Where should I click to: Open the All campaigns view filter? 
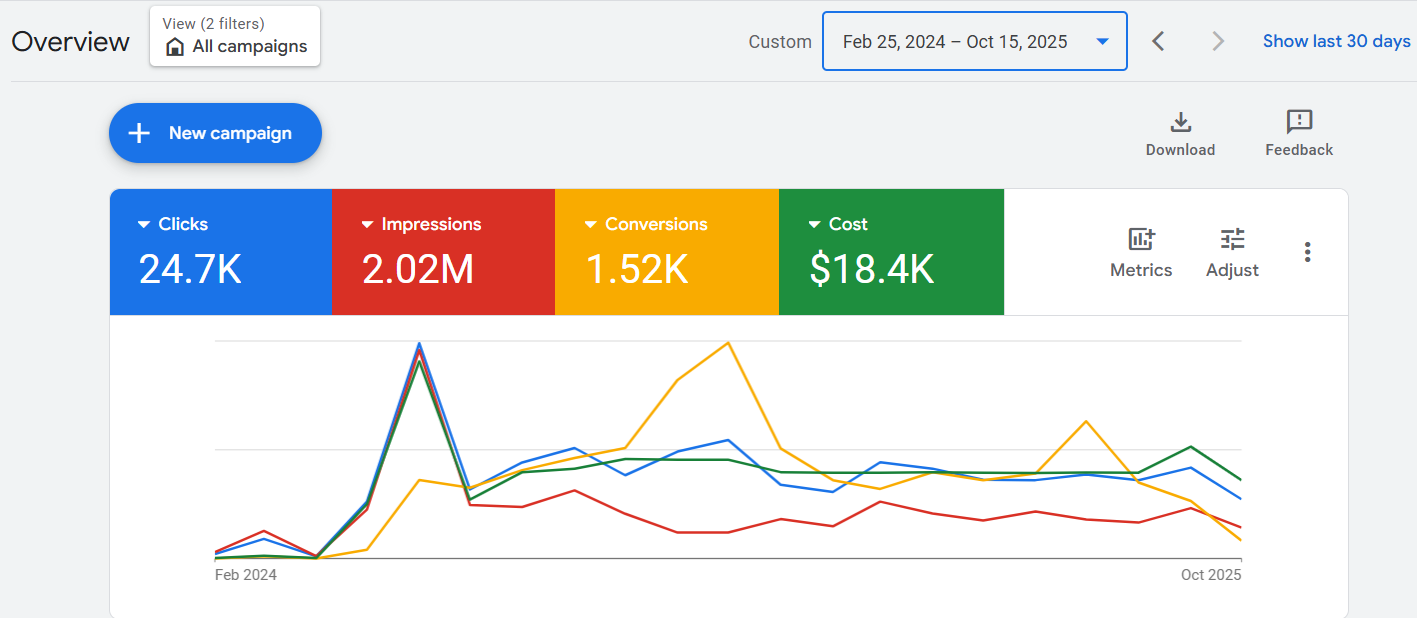click(x=235, y=37)
